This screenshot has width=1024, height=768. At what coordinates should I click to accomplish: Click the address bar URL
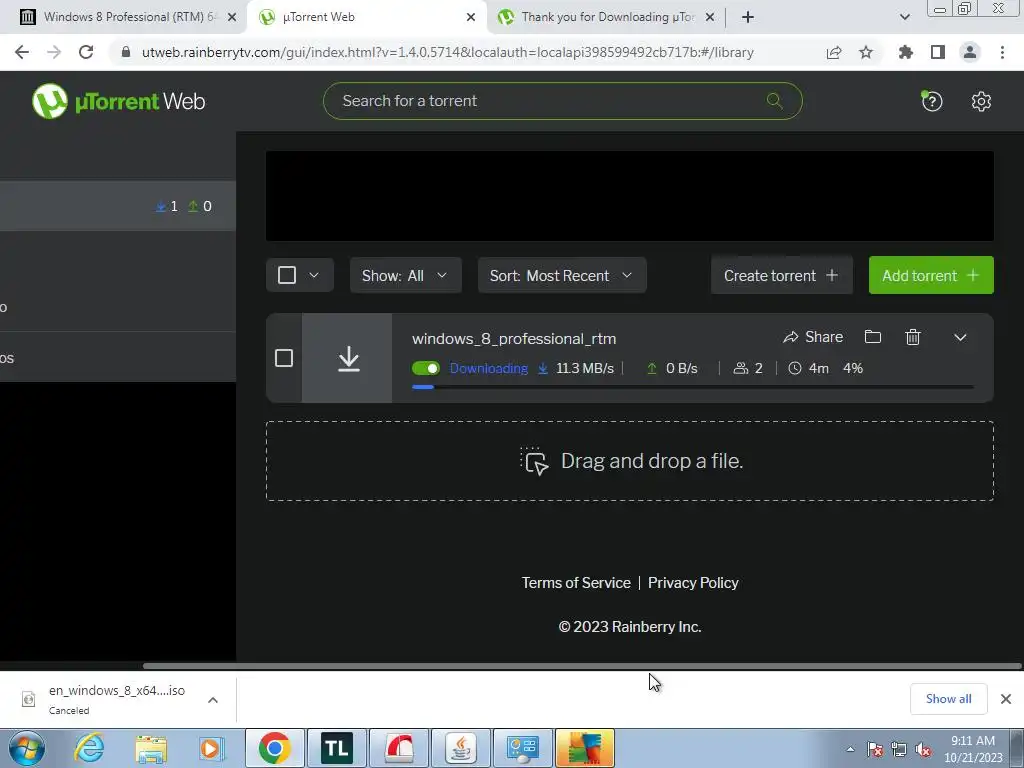447,52
